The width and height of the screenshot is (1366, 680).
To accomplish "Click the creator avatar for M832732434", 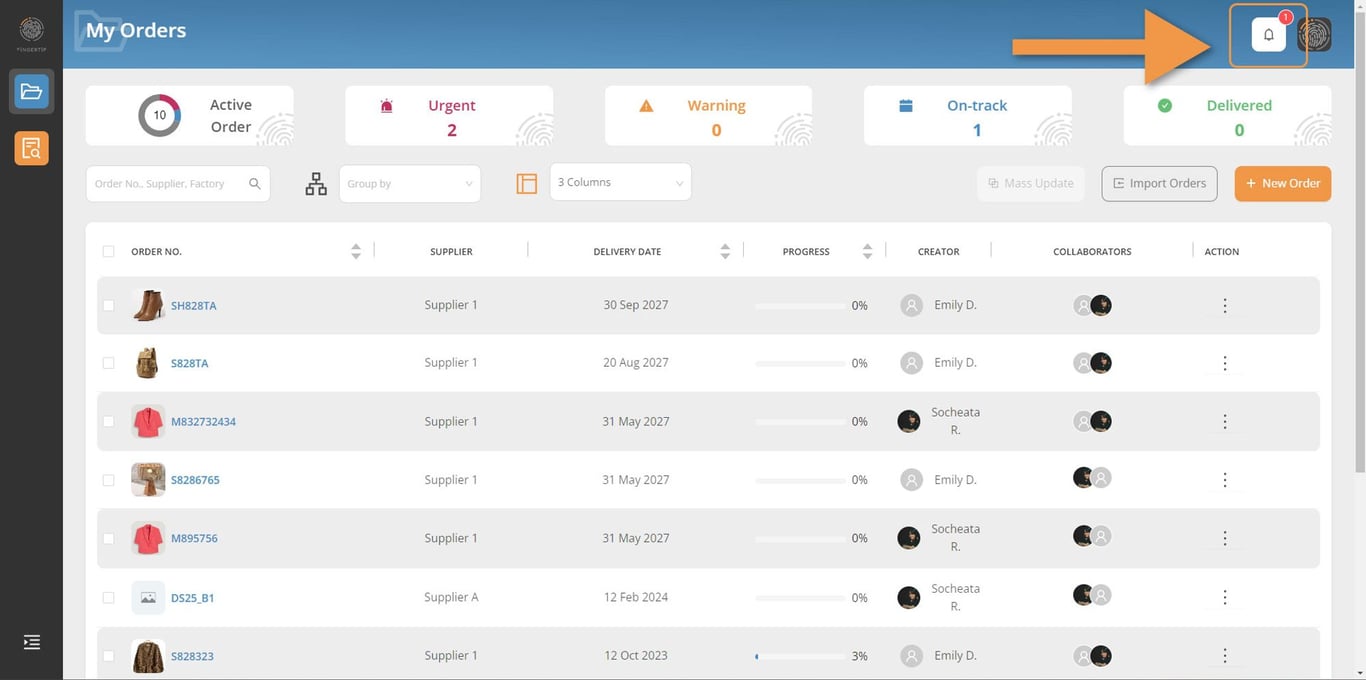I will pyautogui.click(x=909, y=421).
